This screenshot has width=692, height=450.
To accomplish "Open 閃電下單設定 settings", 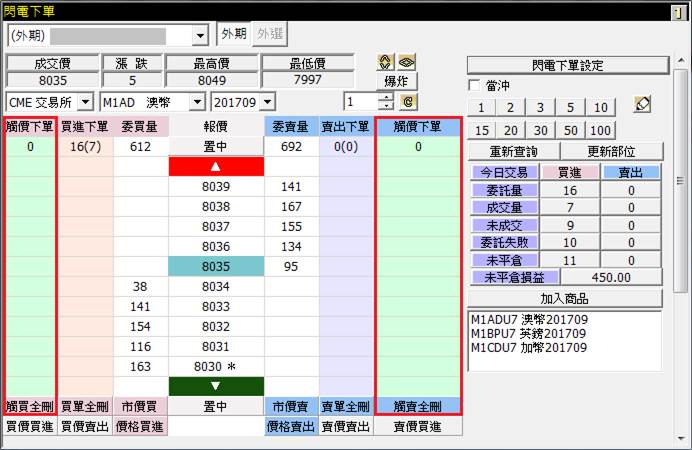I will [568, 66].
